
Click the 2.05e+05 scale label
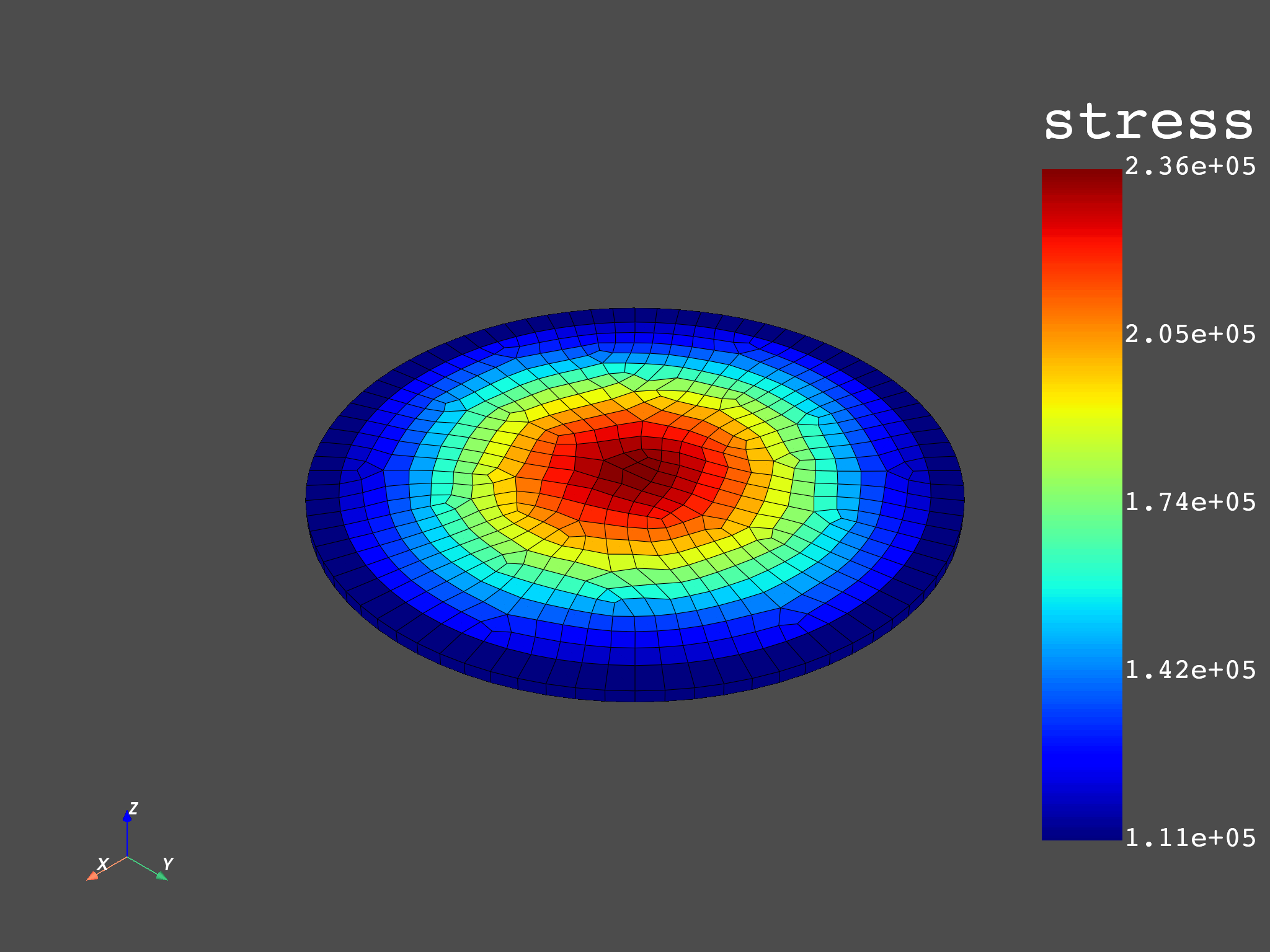(1190, 334)
